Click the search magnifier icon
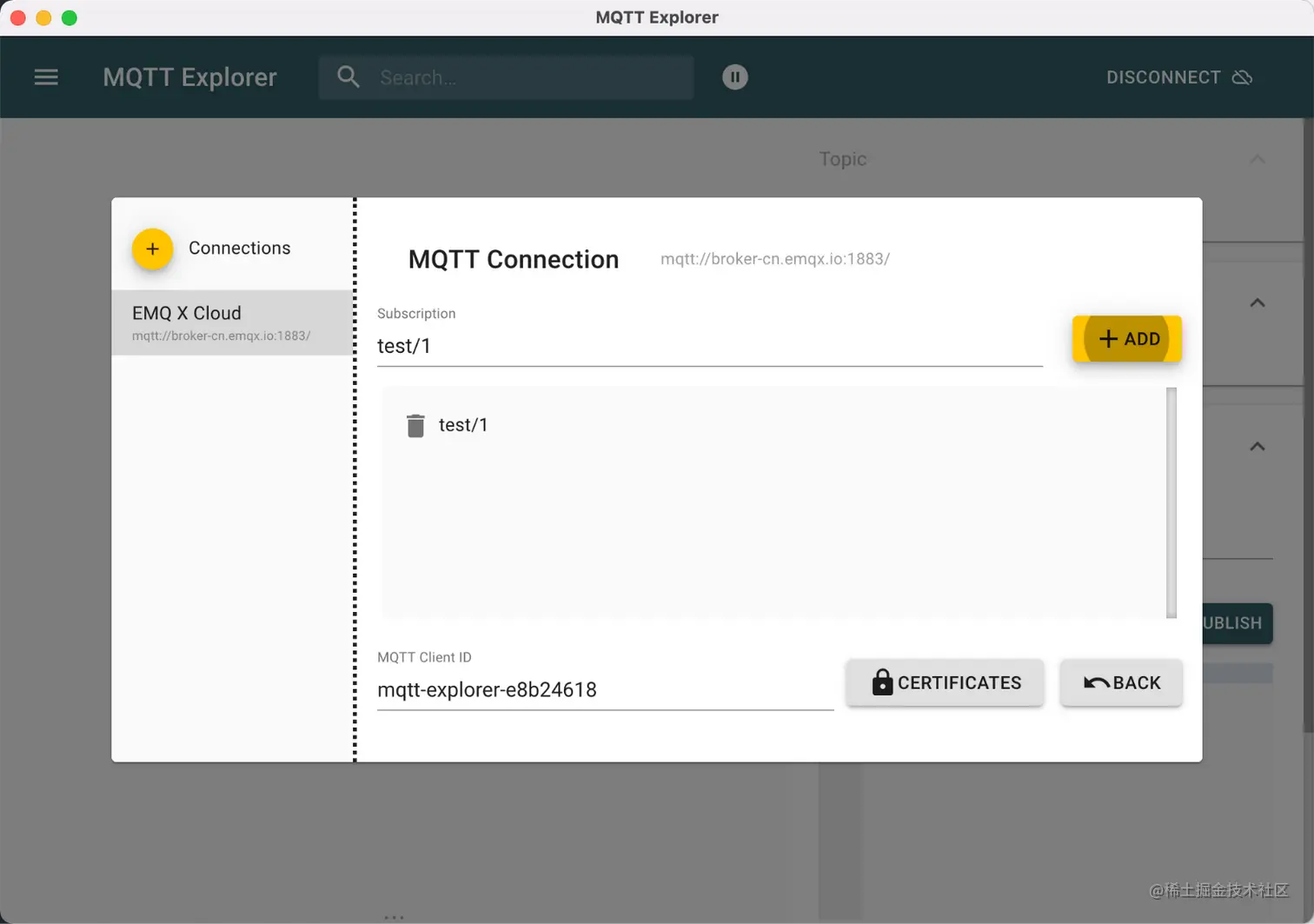This screenshot has height=924, width=1314. tap(348, 76)
